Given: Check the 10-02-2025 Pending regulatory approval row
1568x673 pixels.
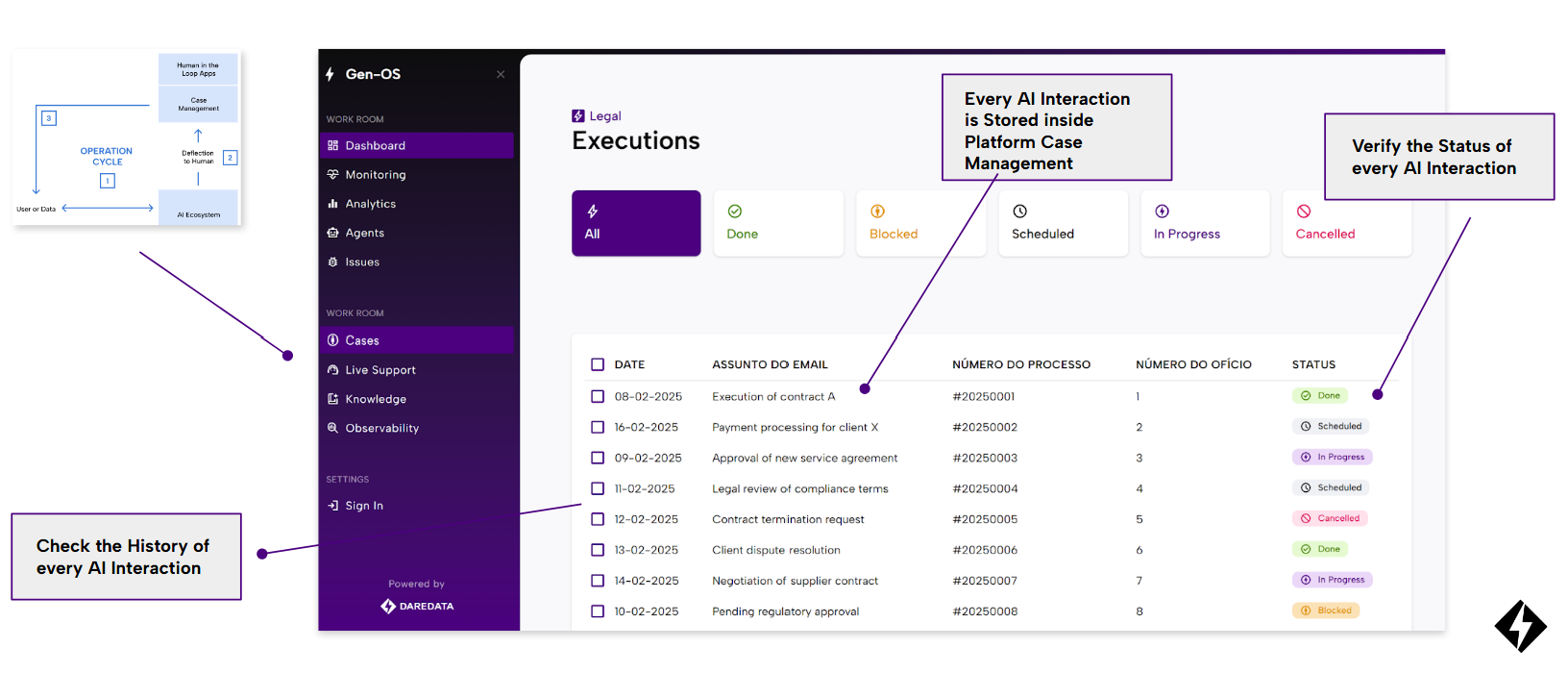Looking at the screenshot, I should [598, 611].
